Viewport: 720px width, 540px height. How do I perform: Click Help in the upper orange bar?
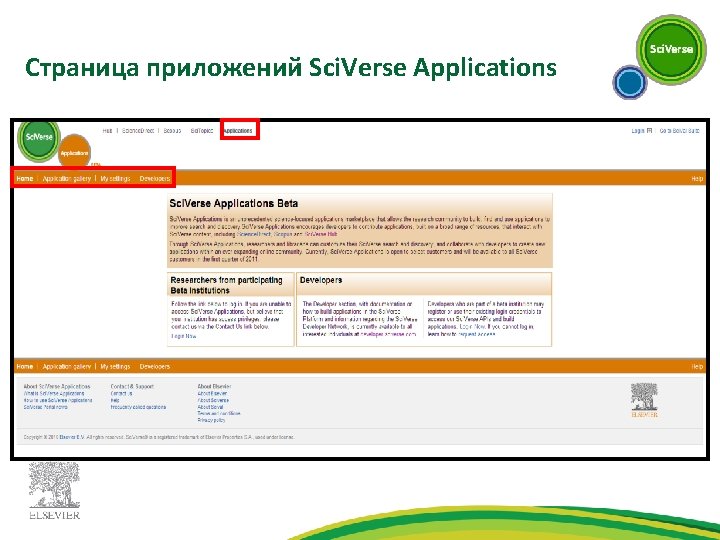[697, 179]
